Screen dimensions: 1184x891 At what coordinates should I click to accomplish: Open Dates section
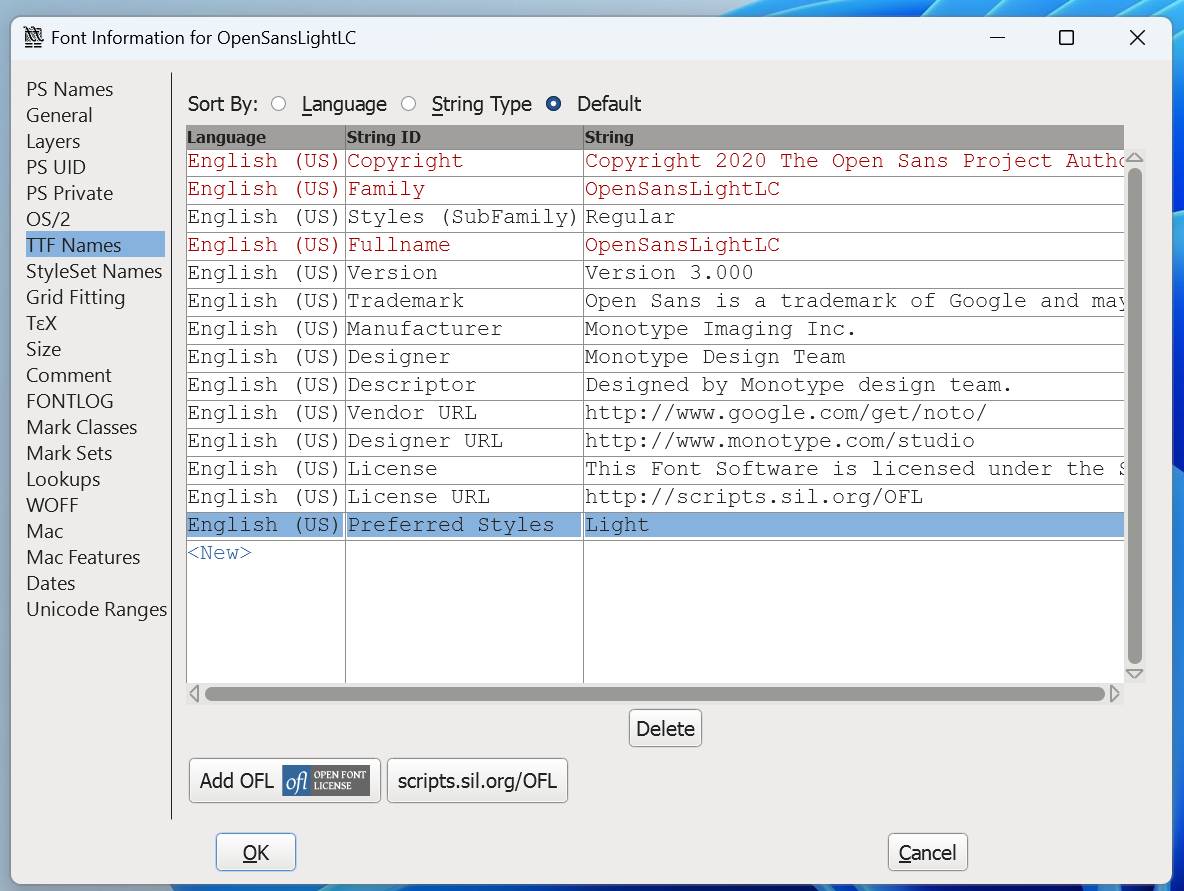point(51,584)
